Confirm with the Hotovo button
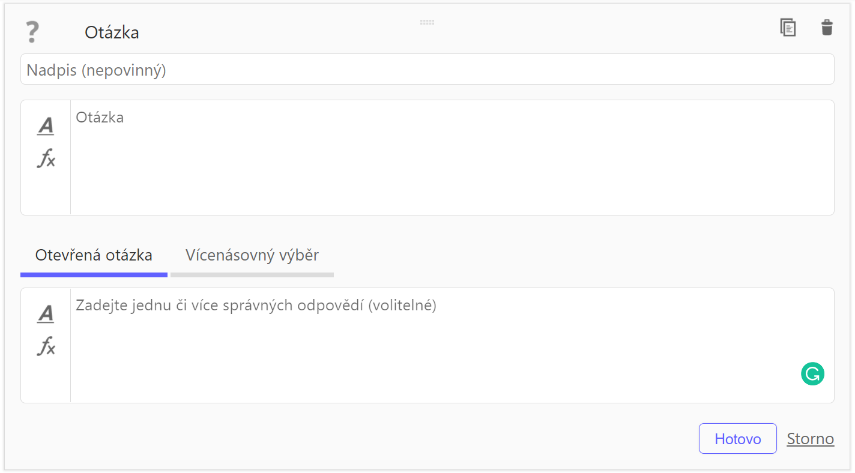Viewport: 855px width, 473px height. [x=737, y=439]
